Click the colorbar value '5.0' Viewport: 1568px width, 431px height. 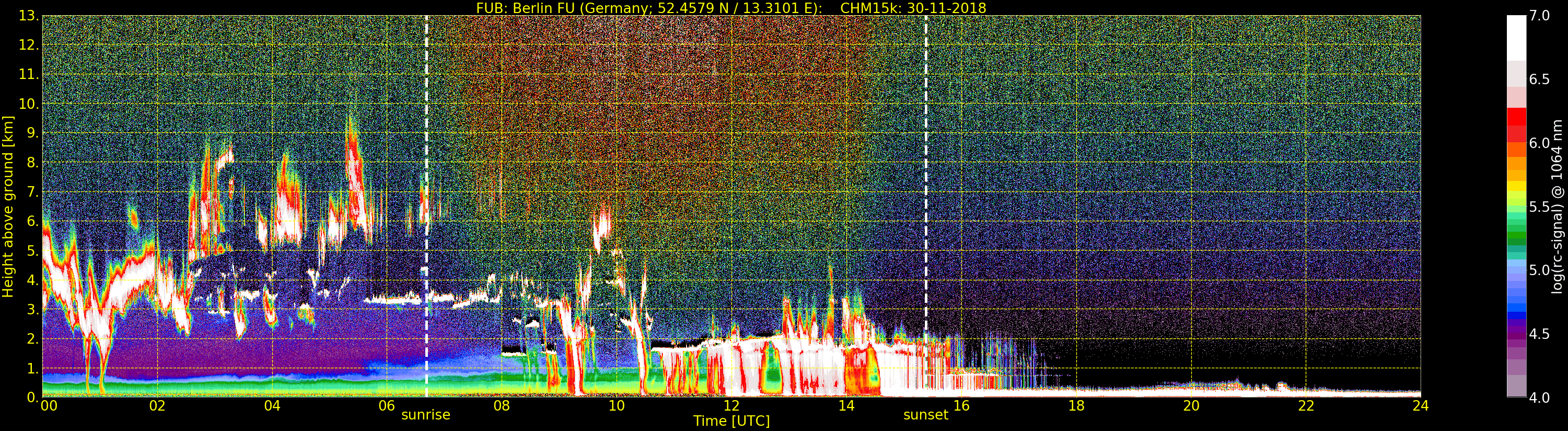tap(1539, 270)
